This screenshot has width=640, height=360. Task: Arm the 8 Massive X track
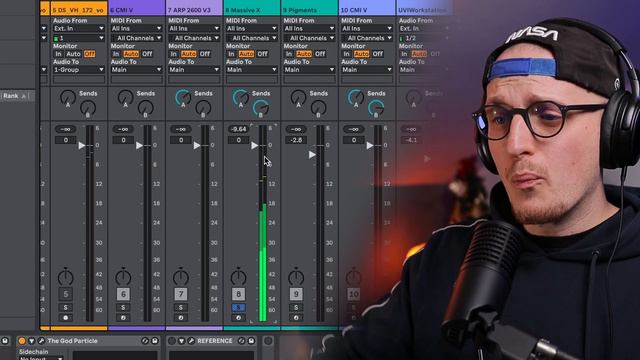pos(238,317)
